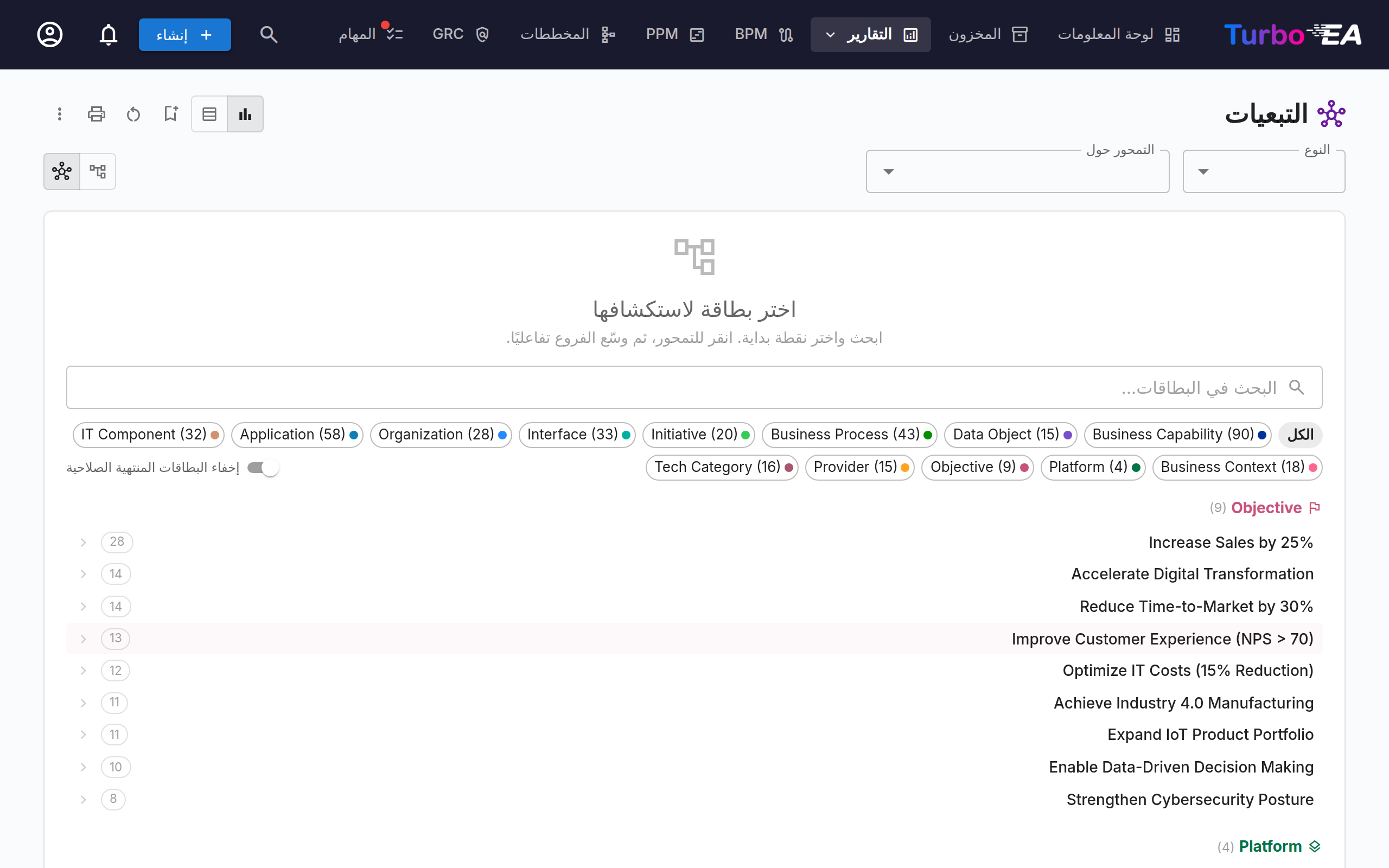Open the PPM menu item
This screenshot has width=1389, height=868.
click(675, 34)
